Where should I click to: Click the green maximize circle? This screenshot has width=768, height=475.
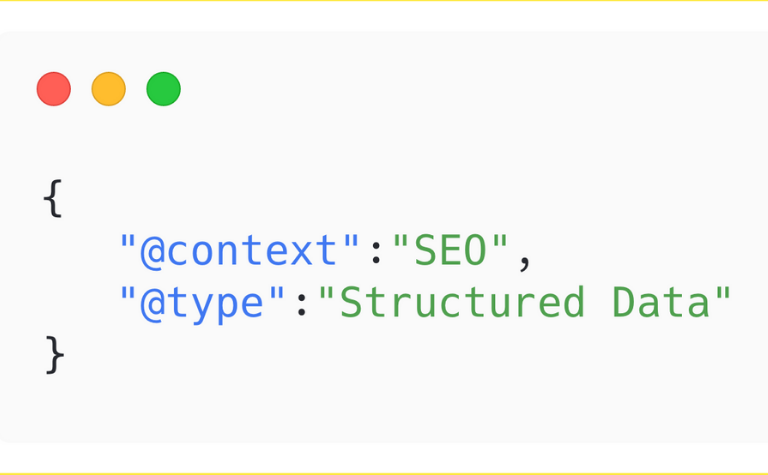point(164,89)
